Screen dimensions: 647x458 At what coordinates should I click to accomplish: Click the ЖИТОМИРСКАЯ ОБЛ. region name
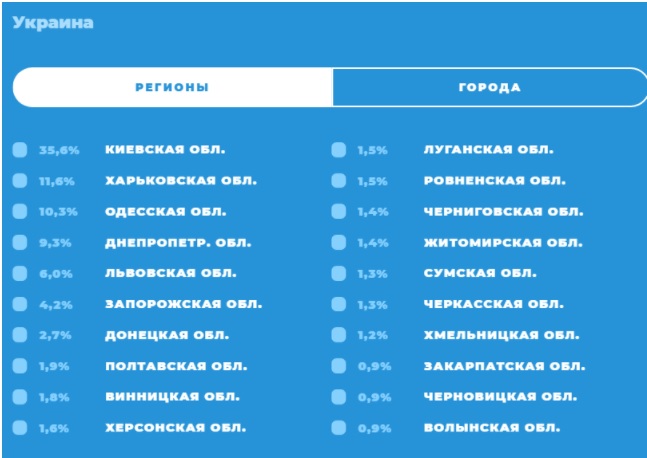click(x=503, y=243)
